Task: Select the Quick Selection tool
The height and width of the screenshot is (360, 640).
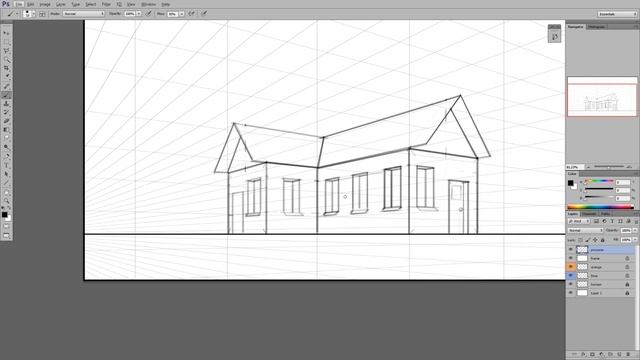Action: click(6, 60)
